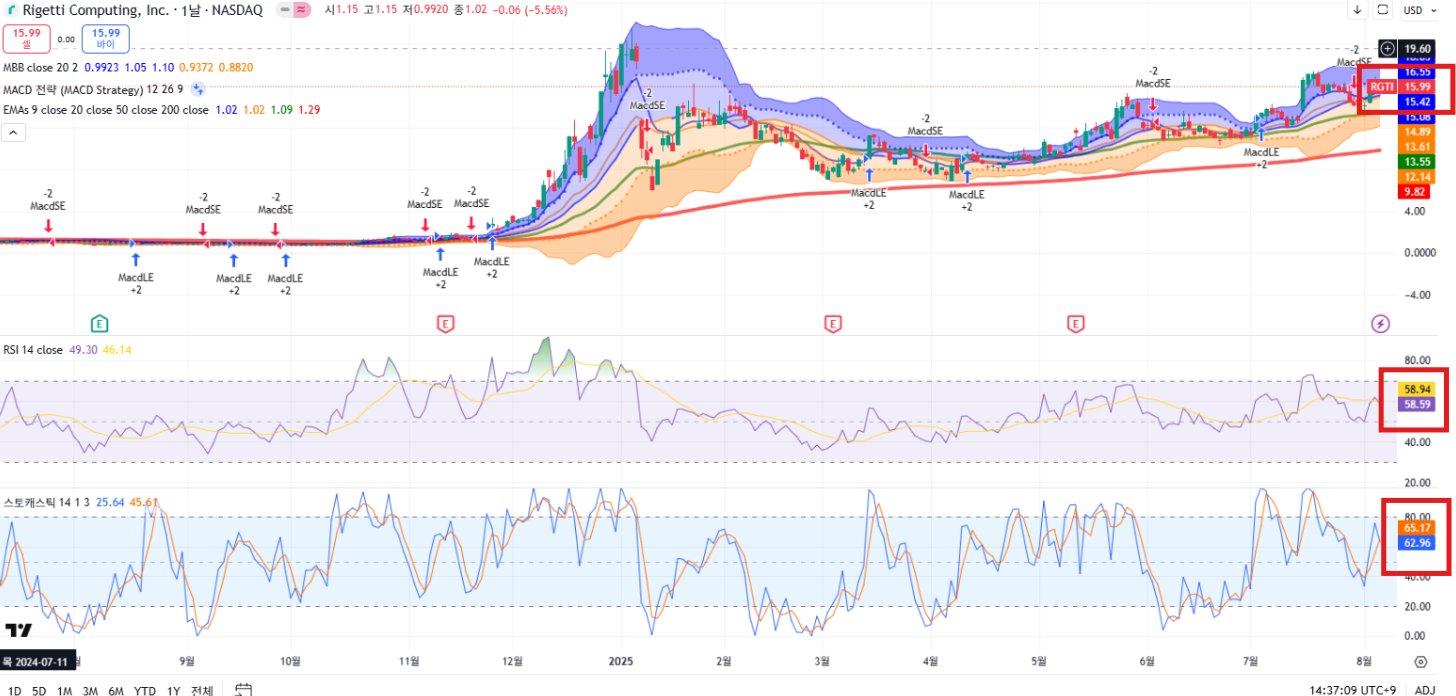The width and height of the screenshot is (1456, 696).
Task: Click the orange 65.17 stochastic axis label
Action: pos(1416,527)
